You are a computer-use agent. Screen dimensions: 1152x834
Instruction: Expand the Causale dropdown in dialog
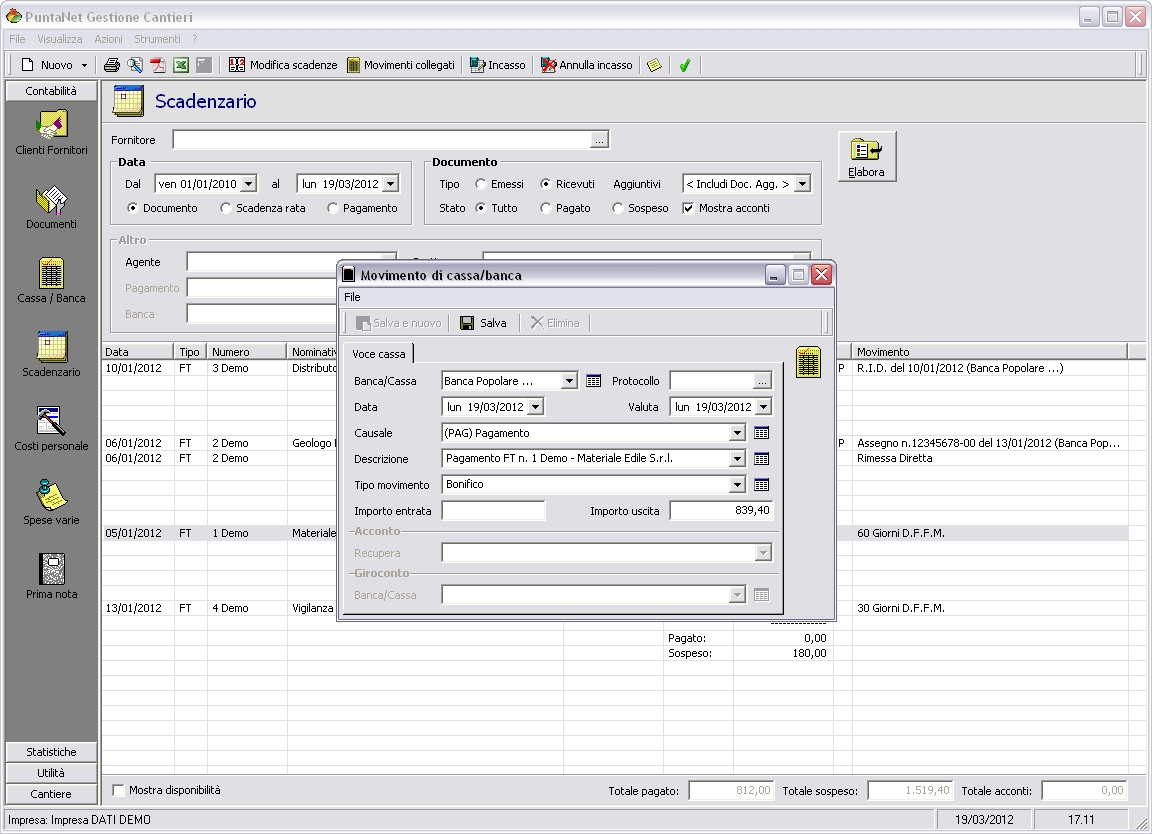pyautogui.click(x=737, y=433)
